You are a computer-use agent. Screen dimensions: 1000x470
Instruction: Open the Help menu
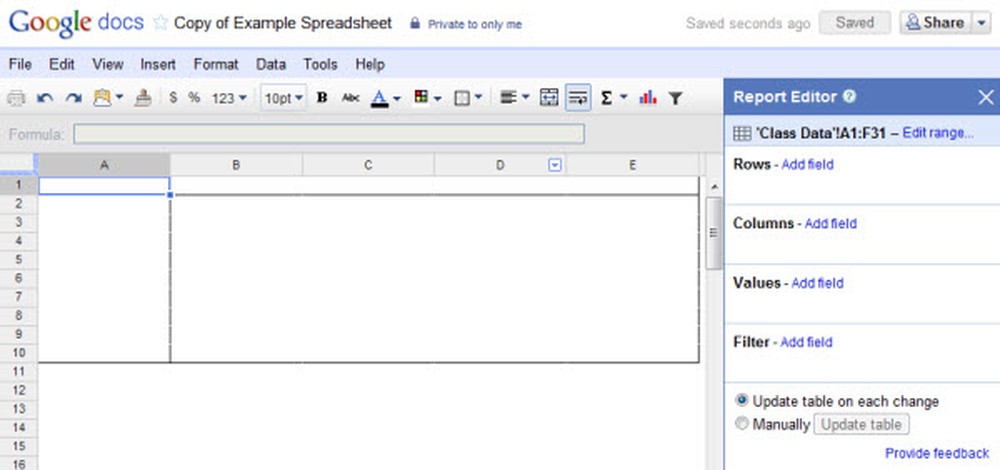click(370, 64)
